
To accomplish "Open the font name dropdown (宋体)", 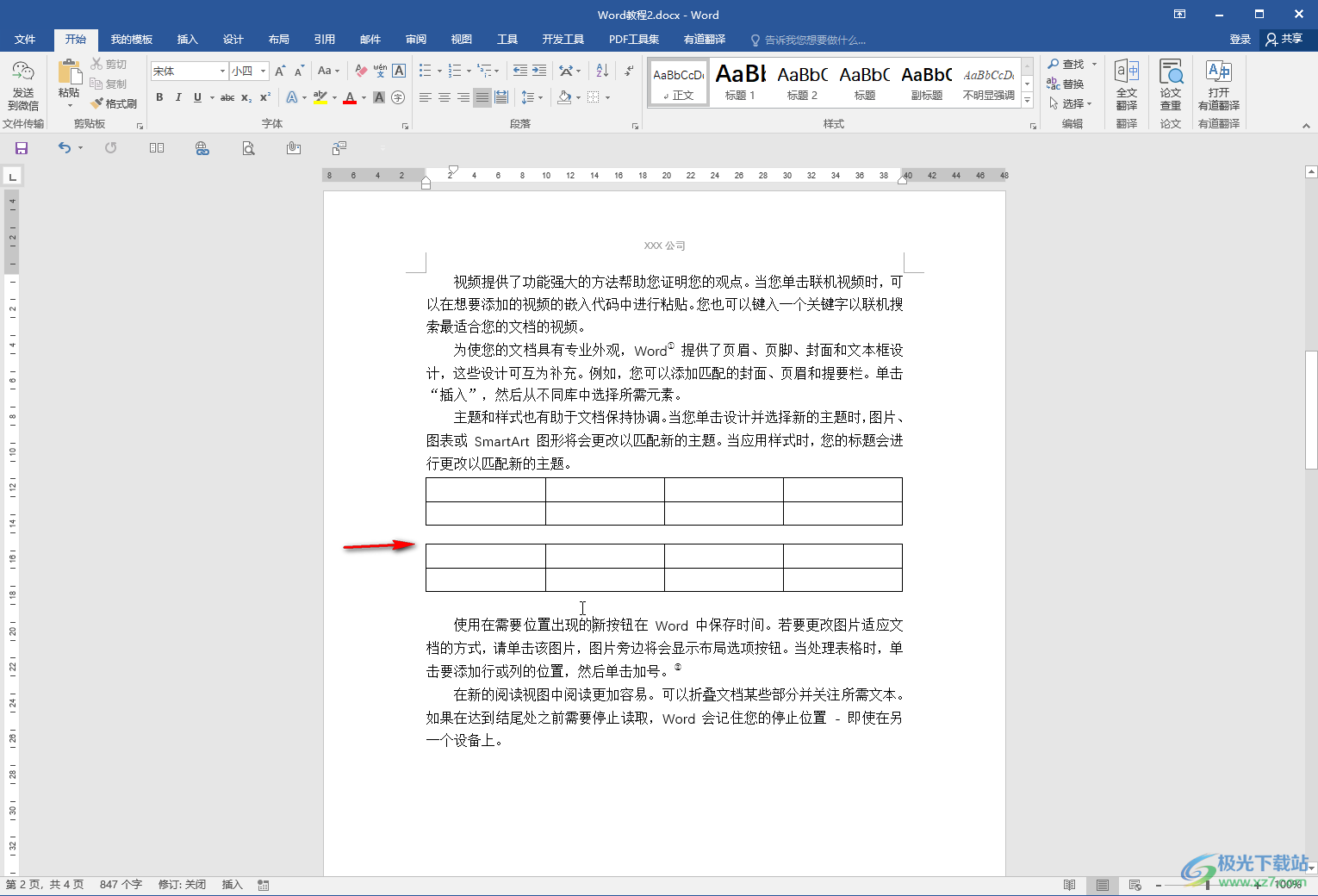I will tap(222, 72).
